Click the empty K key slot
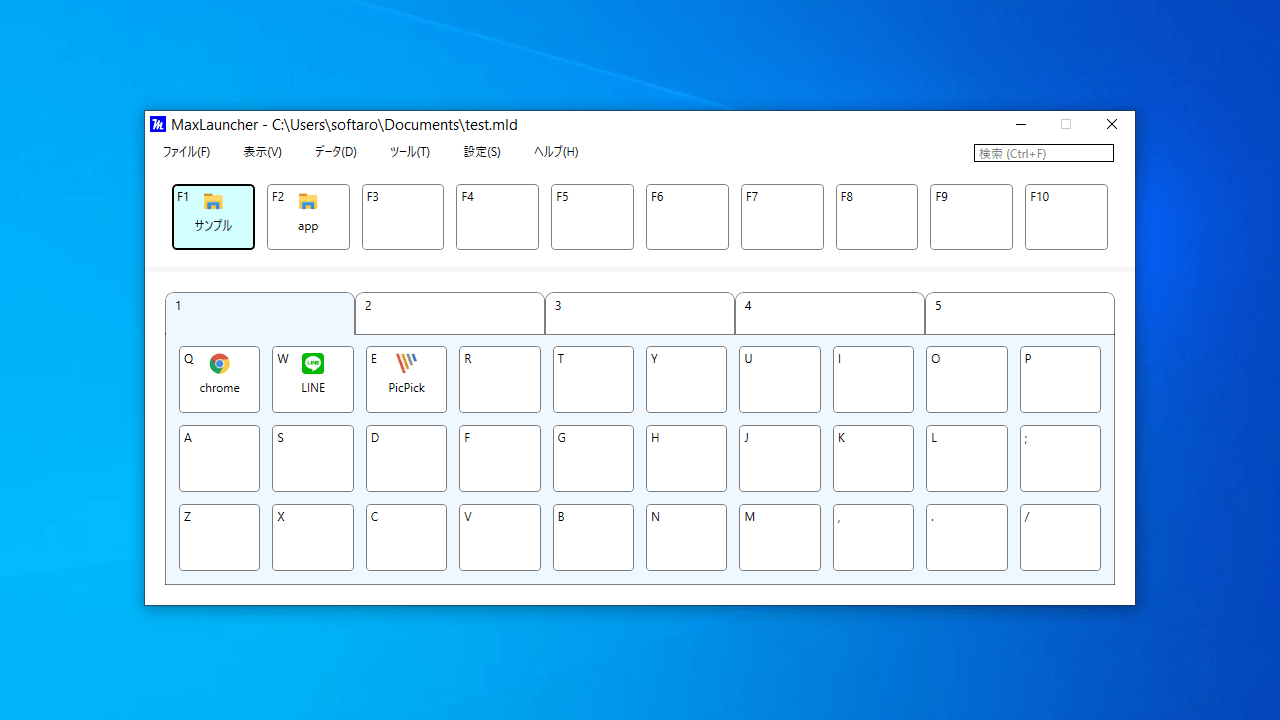 (x=873, y=458)
